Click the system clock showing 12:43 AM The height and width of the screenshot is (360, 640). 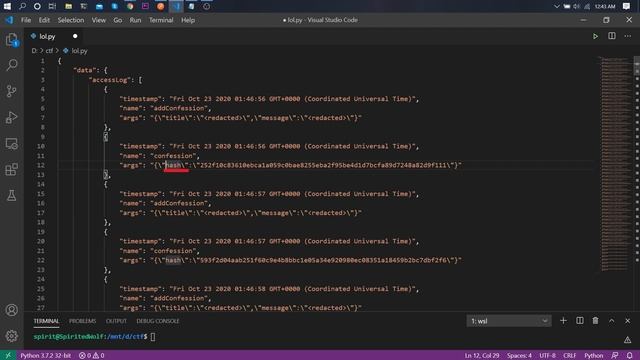click(x=605, y=6)
